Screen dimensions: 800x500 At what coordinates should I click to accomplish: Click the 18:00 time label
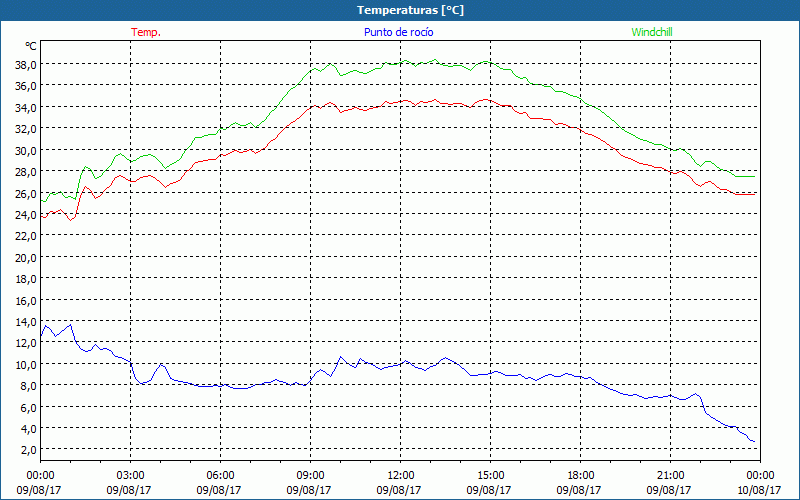pyautogui.click(x=581, y=476)
